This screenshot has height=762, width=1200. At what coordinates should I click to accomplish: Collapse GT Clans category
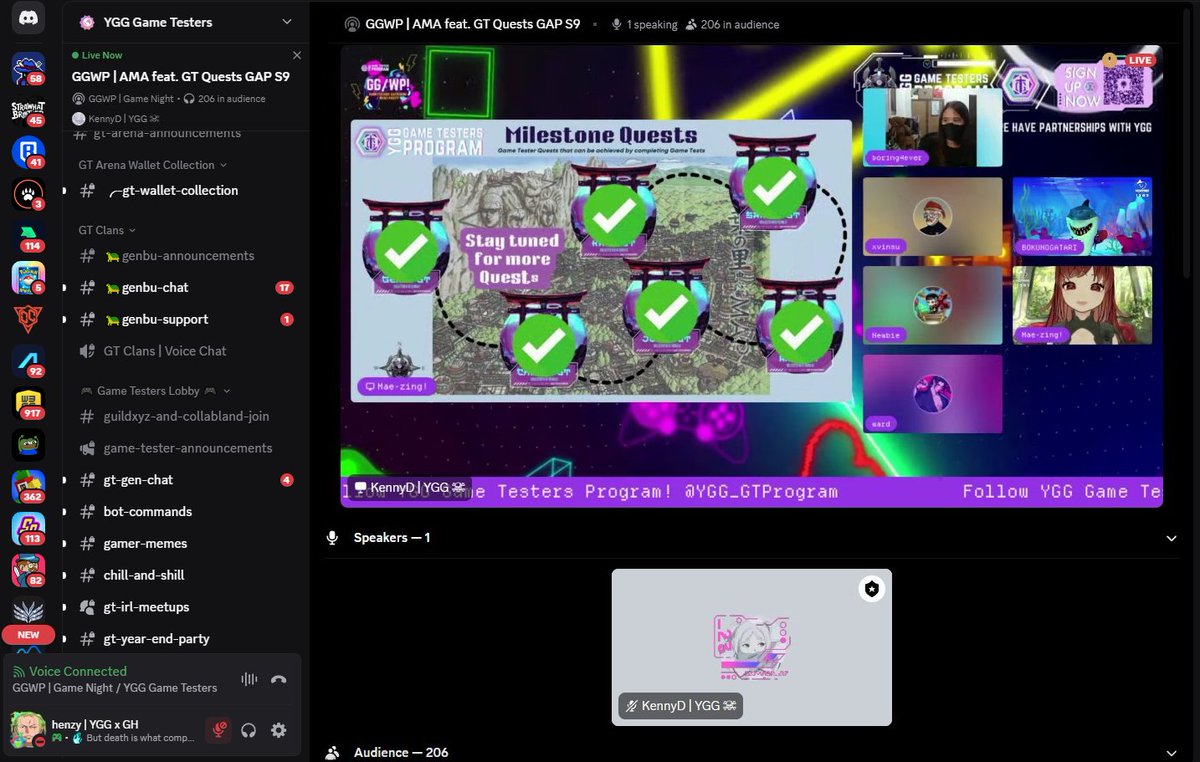108,230
